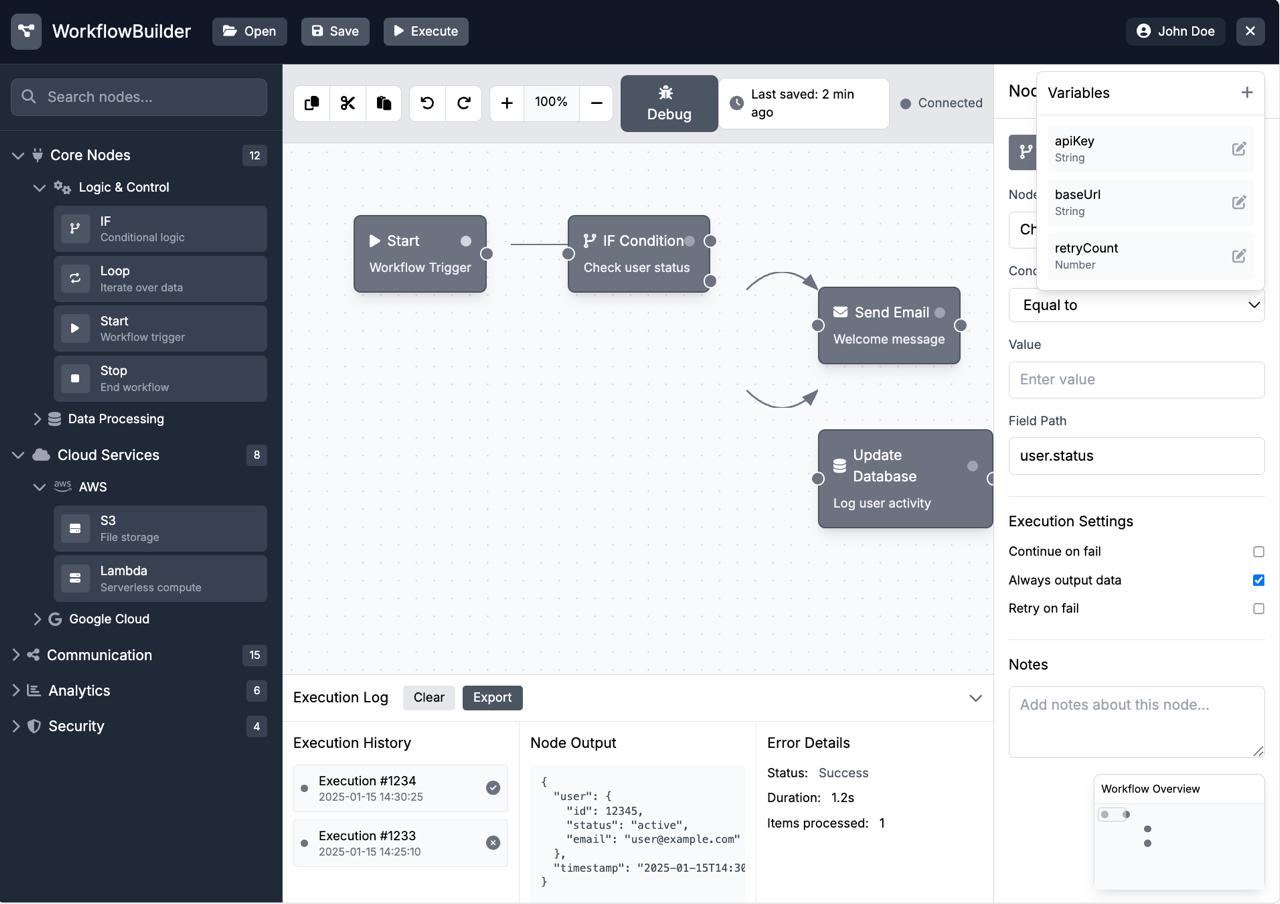
Task: Open the Equal to condition dropdown
Action: point(1136,305)
